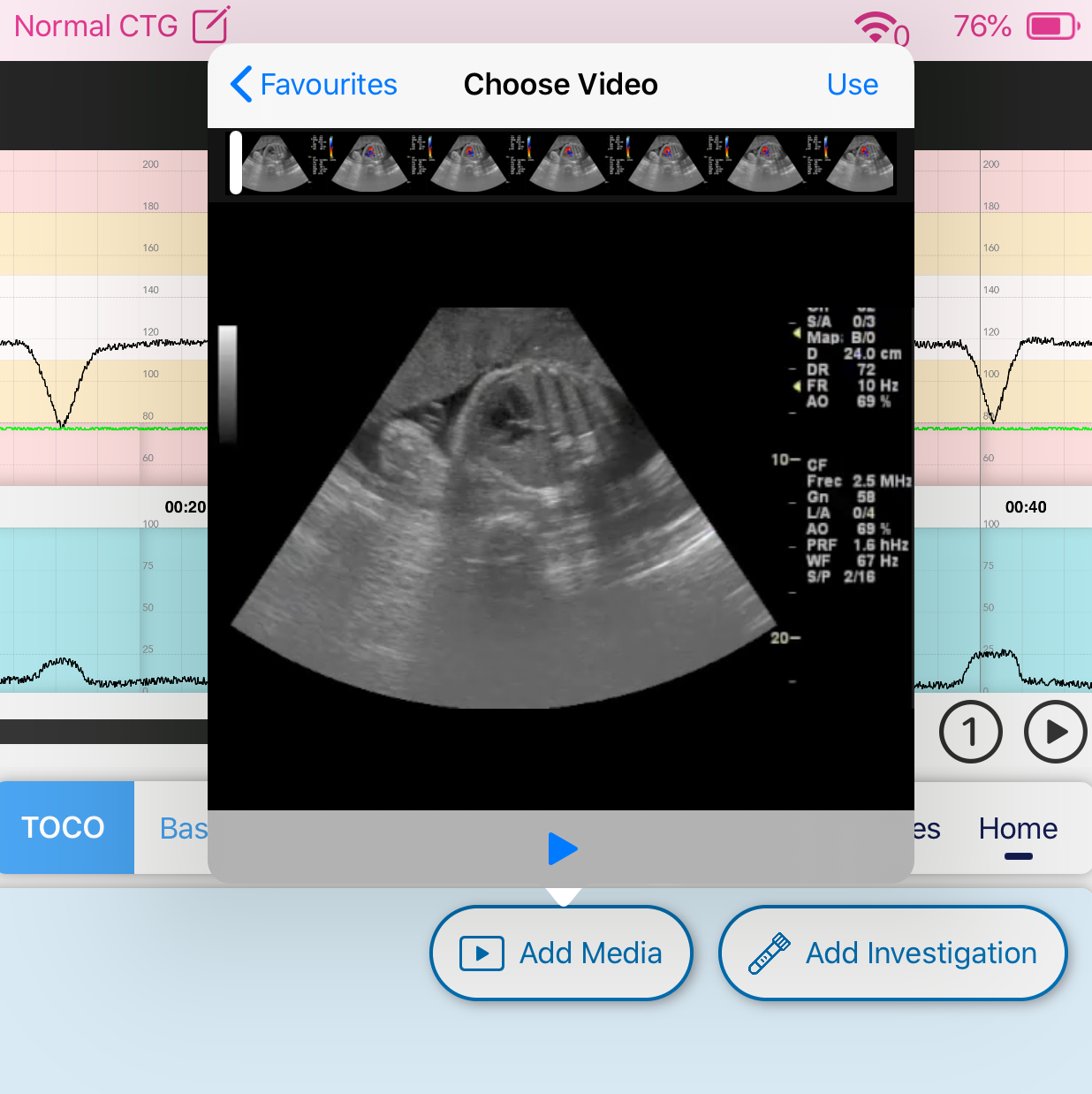The width and height of the screenshot is (1092, 1094).
Task: Select the last ultrasound frame in filmstrip
Action: point(862,163)
